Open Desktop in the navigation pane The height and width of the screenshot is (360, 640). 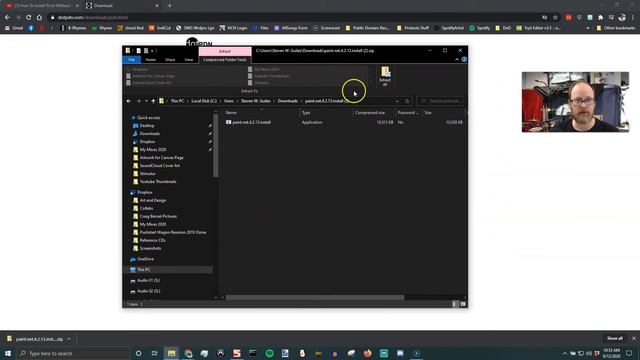pos(147,126)
